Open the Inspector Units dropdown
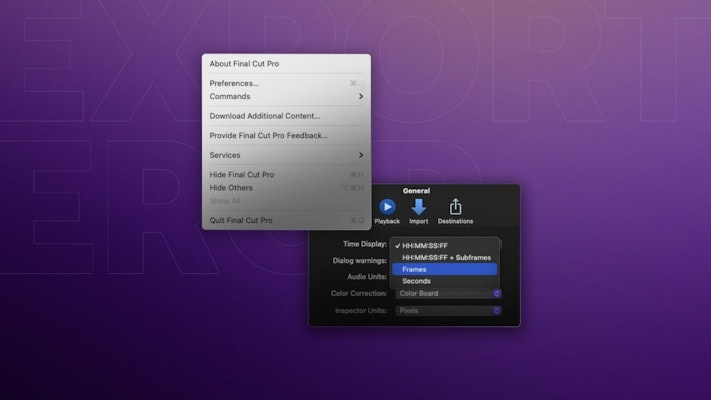This screenshot has width=711, height=400. tap(448, 311)
